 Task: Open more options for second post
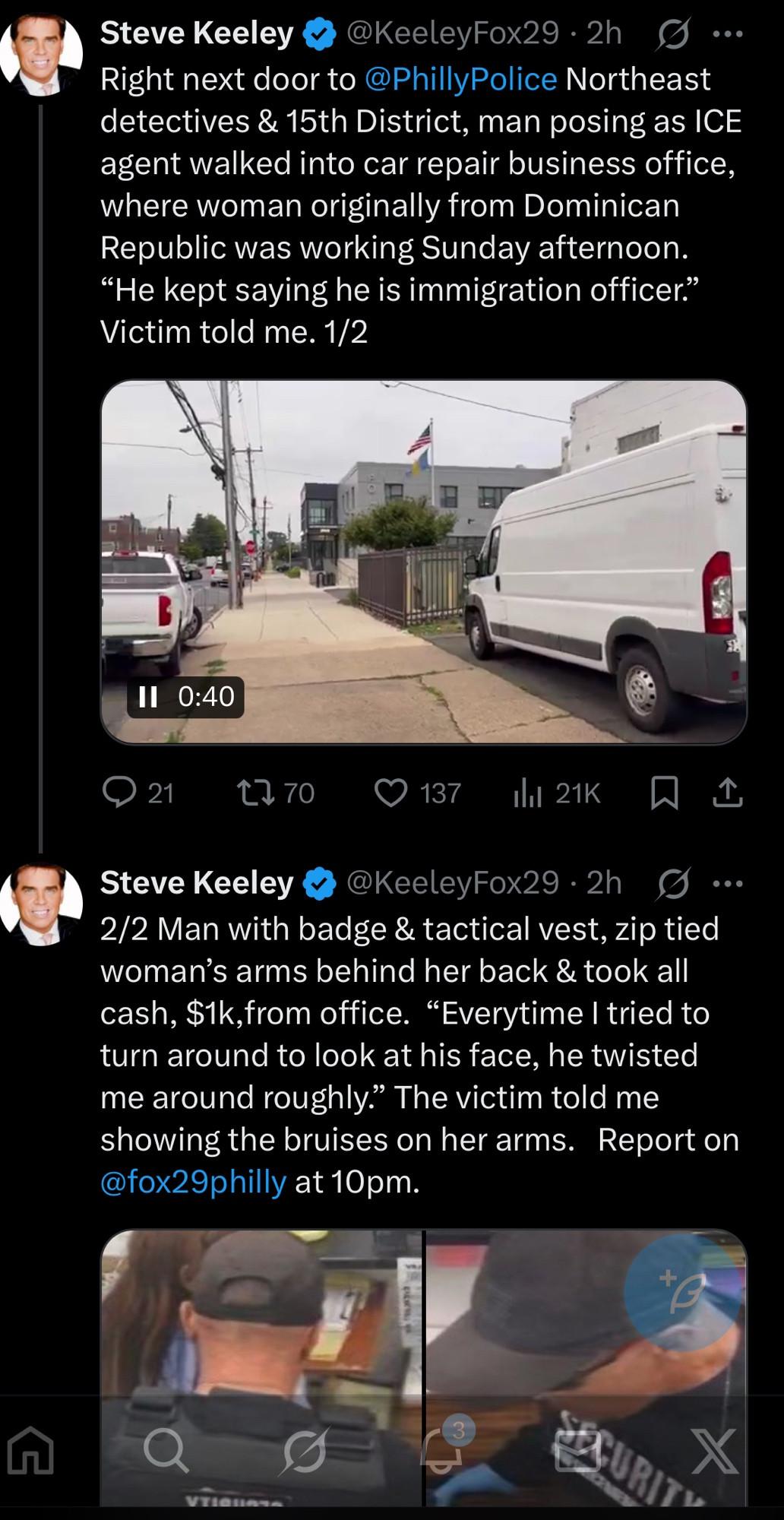pos(727,884)
